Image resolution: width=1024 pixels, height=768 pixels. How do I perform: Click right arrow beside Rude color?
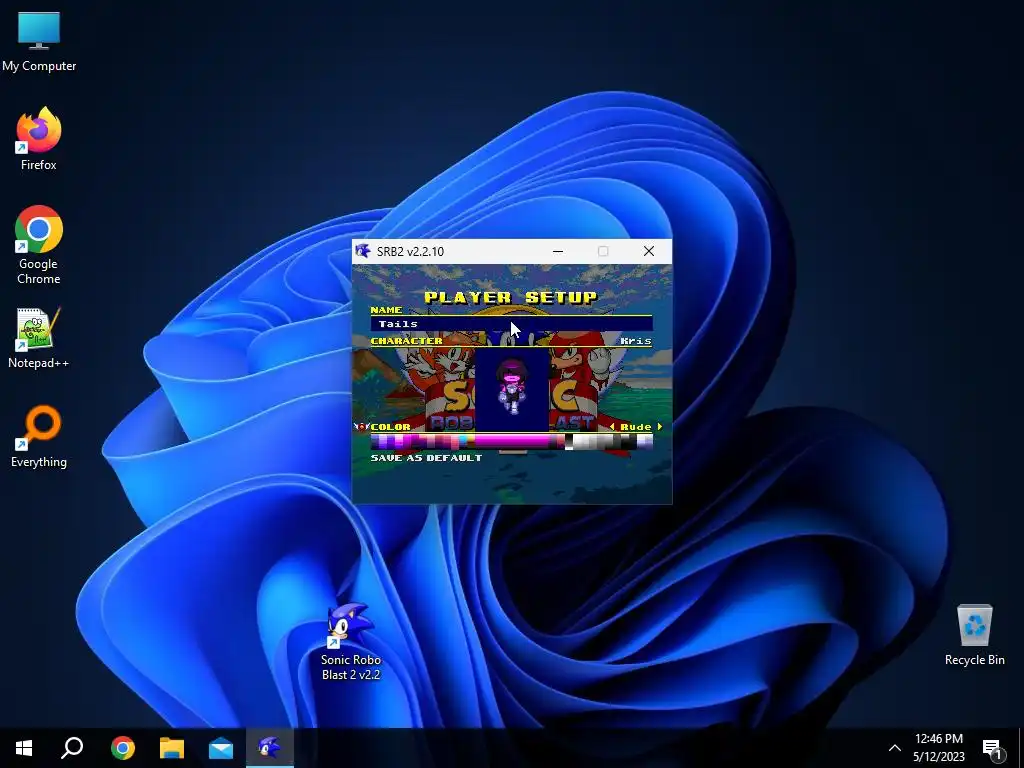tap(660, 426)
